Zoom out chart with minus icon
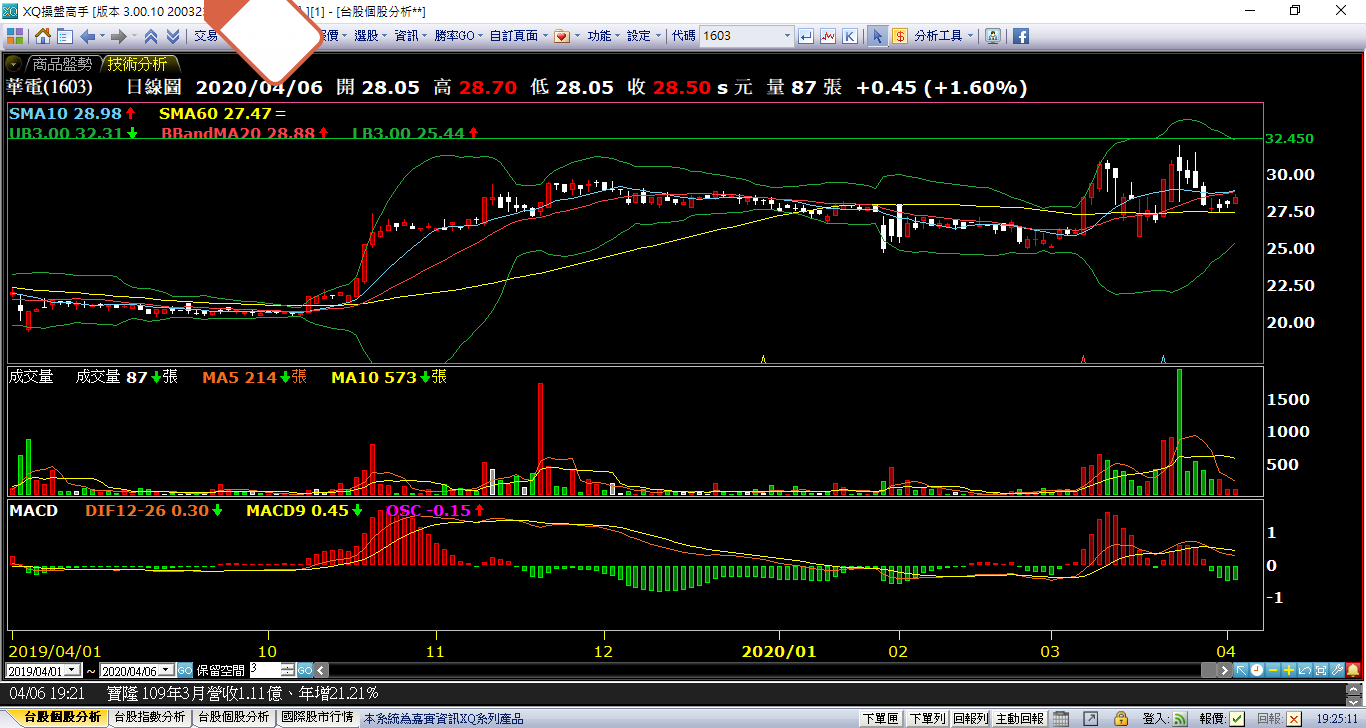This screenshot has width=1366, height=728. 1273,670
